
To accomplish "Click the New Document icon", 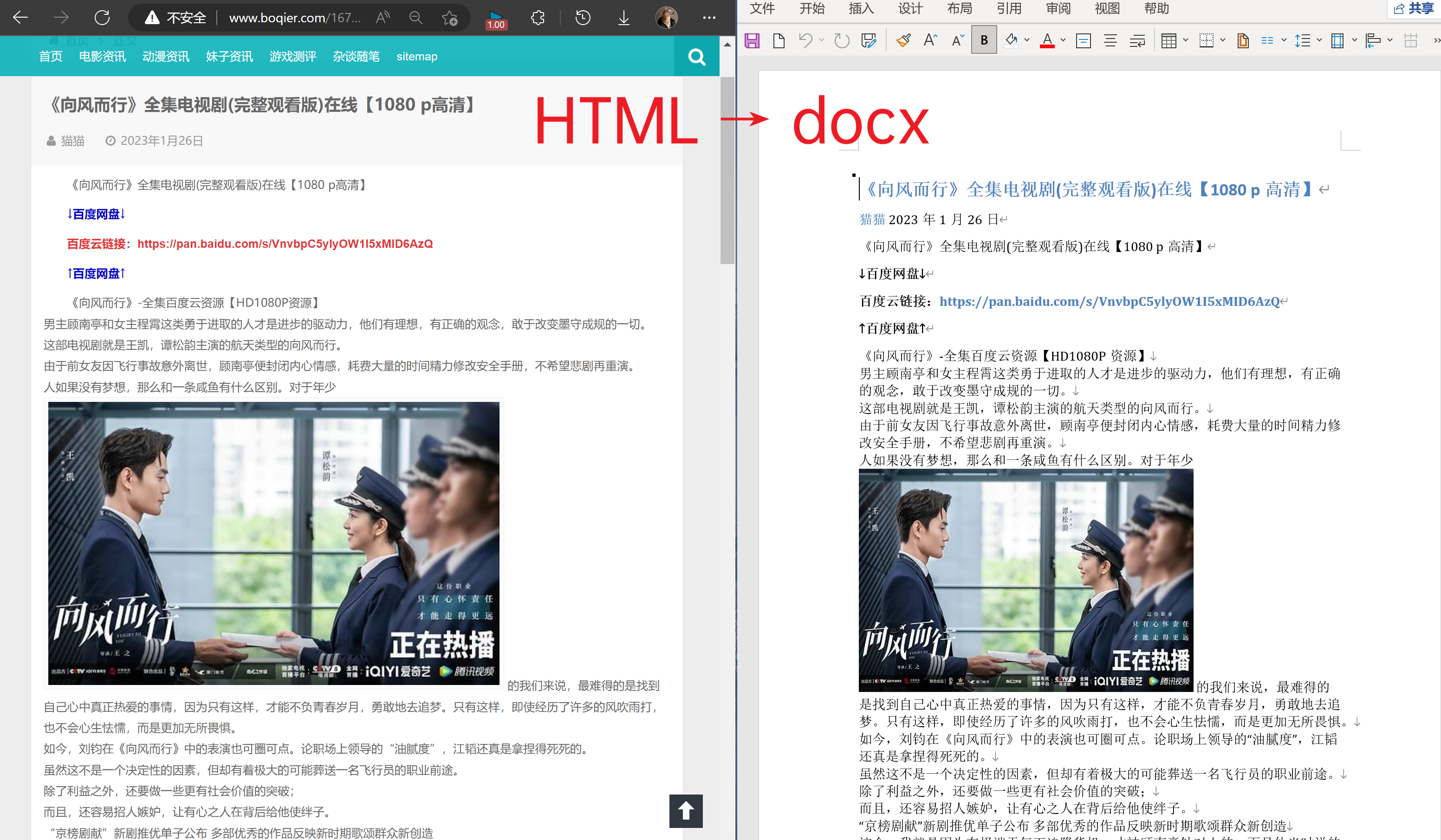I will click(x=778, y=40).
